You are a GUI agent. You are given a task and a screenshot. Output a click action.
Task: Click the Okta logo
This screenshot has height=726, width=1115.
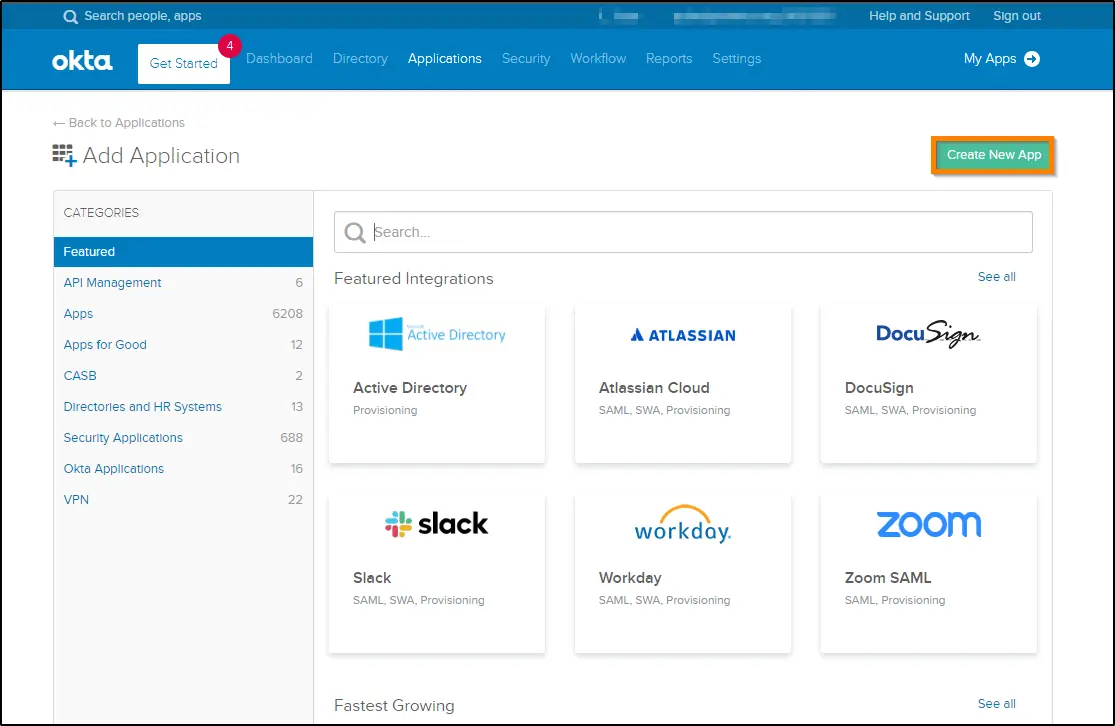pyautogui.click(x=82, y=61)
